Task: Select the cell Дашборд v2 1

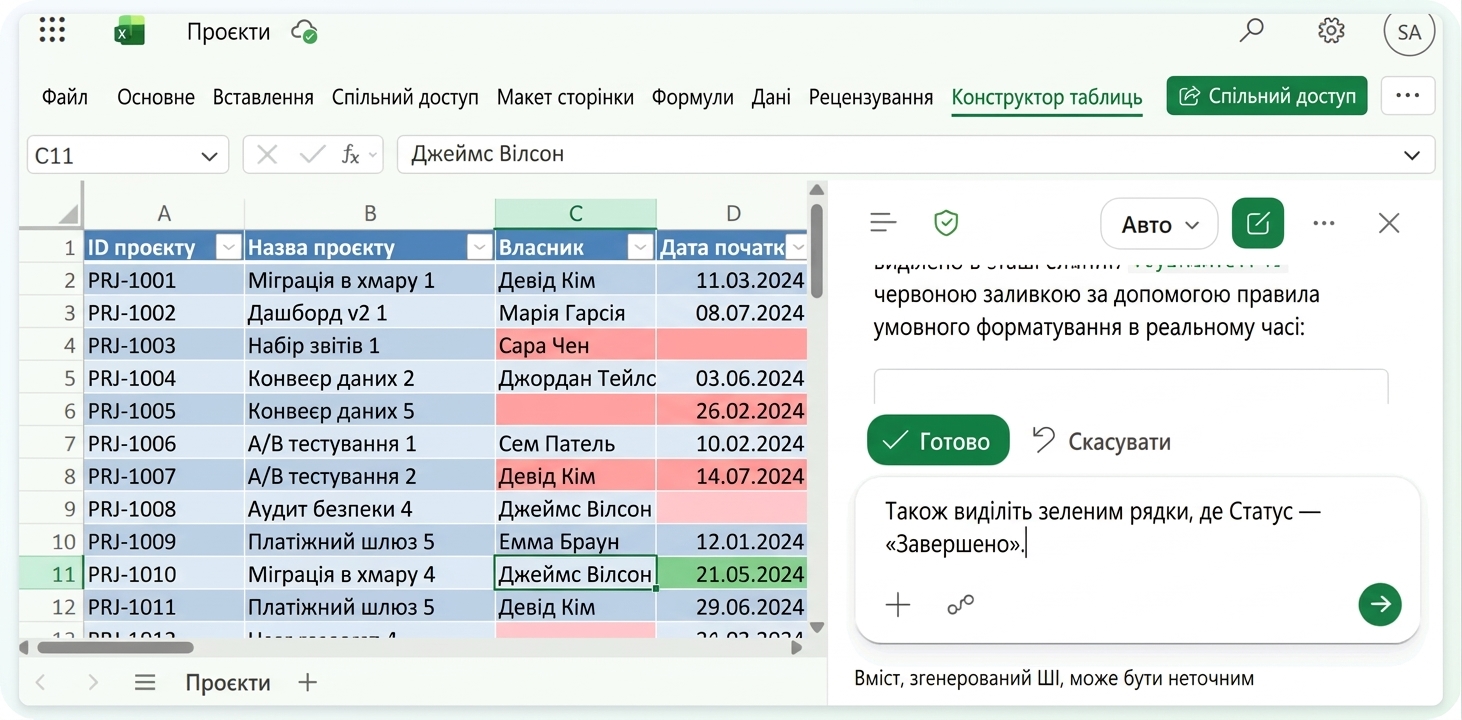Action: [370, 312]
